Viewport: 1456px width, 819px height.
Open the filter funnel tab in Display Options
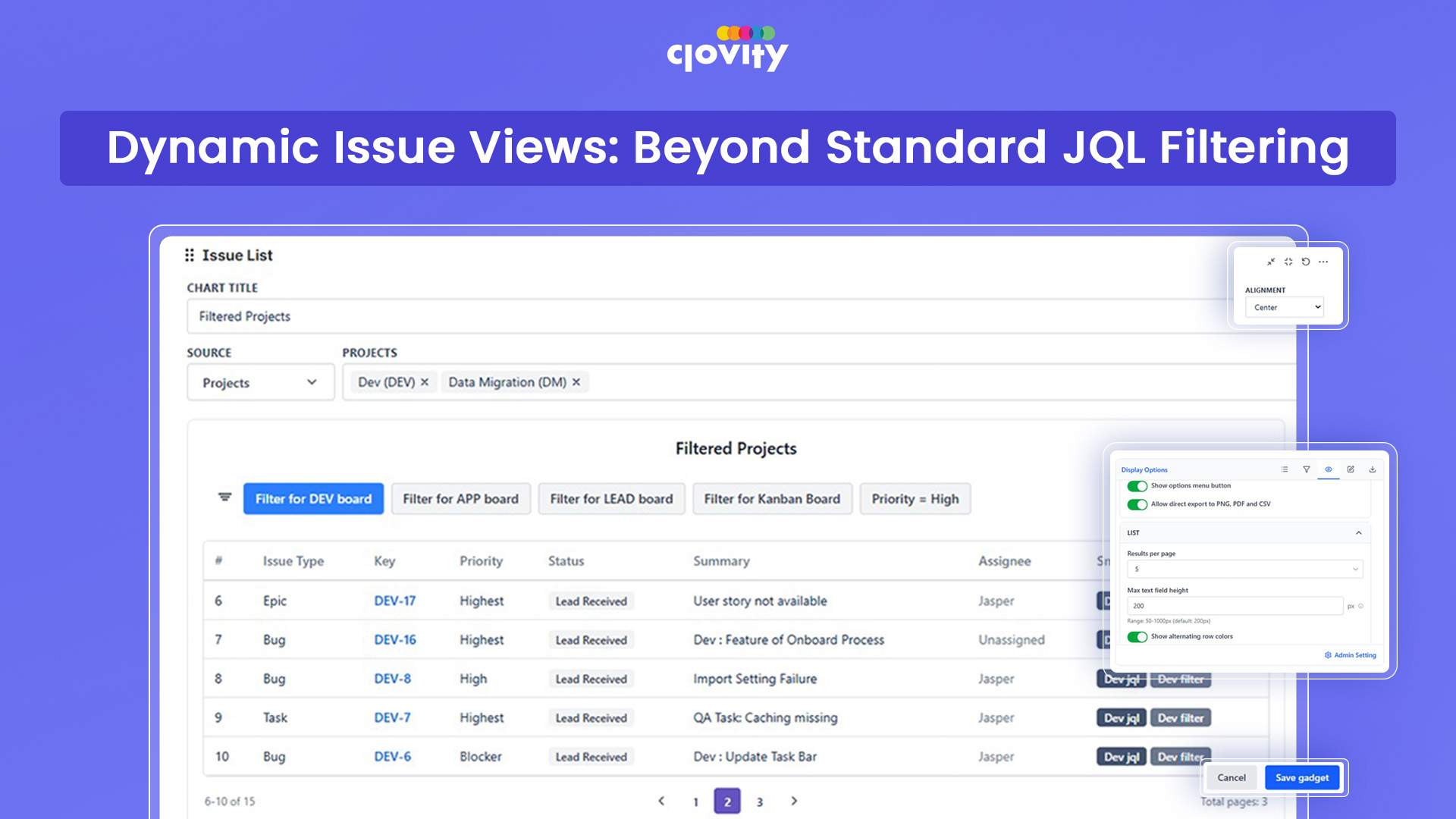click(1307, 469)
